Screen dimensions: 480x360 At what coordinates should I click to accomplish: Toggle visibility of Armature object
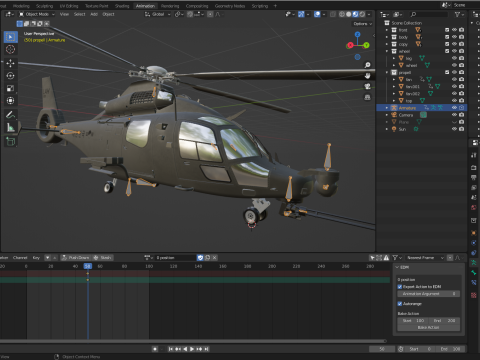click(x=454, y=108)
